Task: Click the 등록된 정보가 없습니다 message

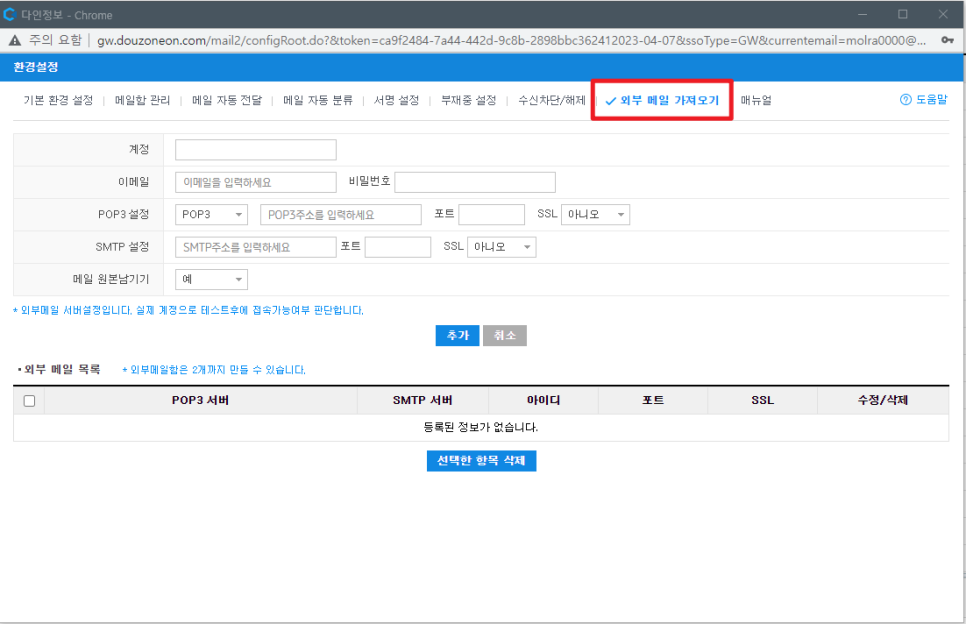Action: [x=481, y=427]
